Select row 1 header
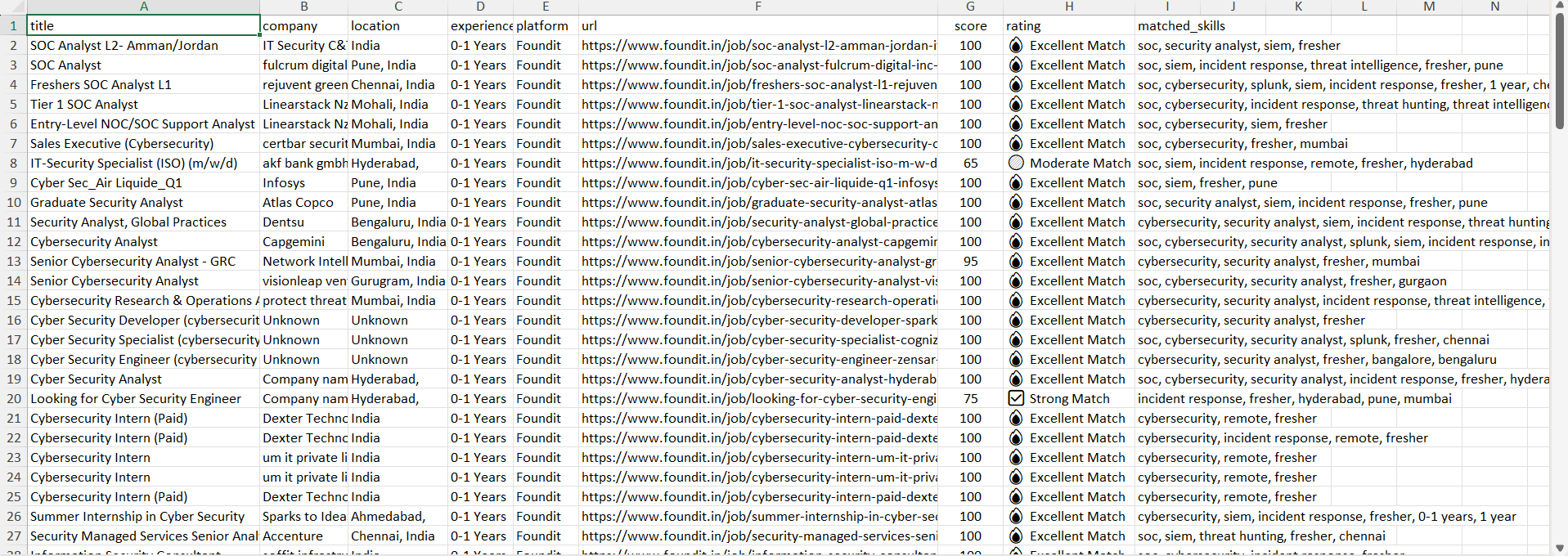This screenshot has height=556, width=1568. 13,26
